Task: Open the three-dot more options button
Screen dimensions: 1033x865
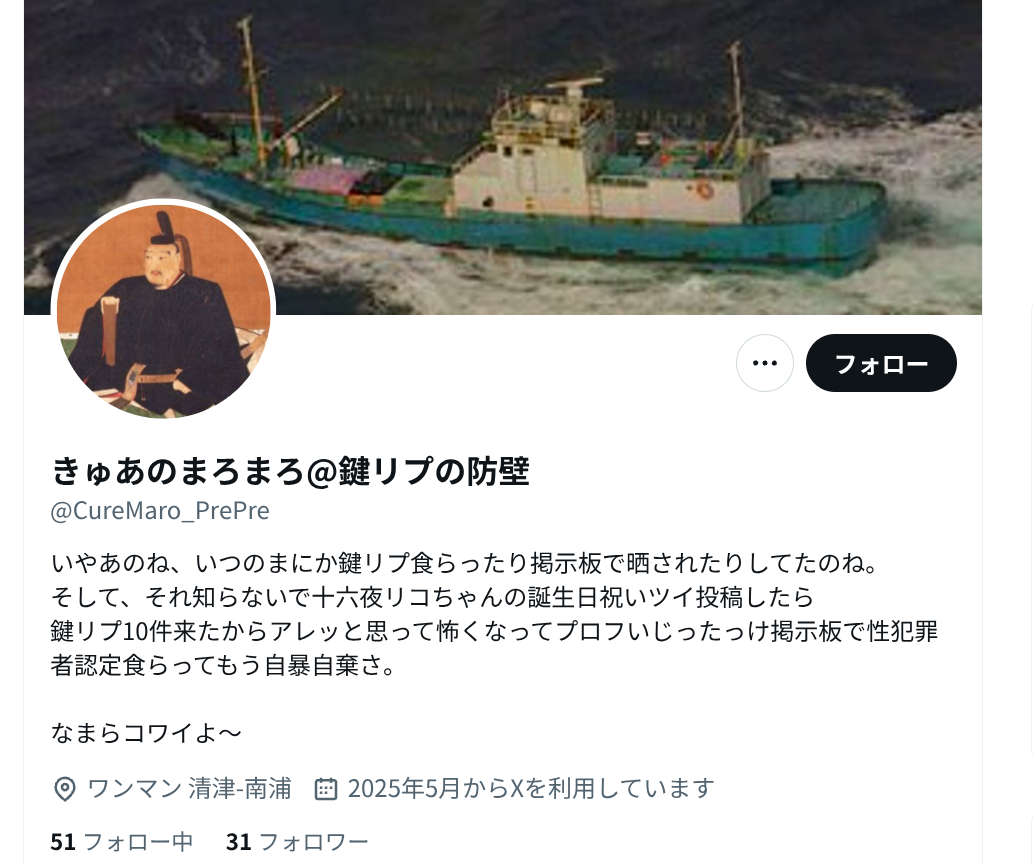Action: tap(764, 363)
